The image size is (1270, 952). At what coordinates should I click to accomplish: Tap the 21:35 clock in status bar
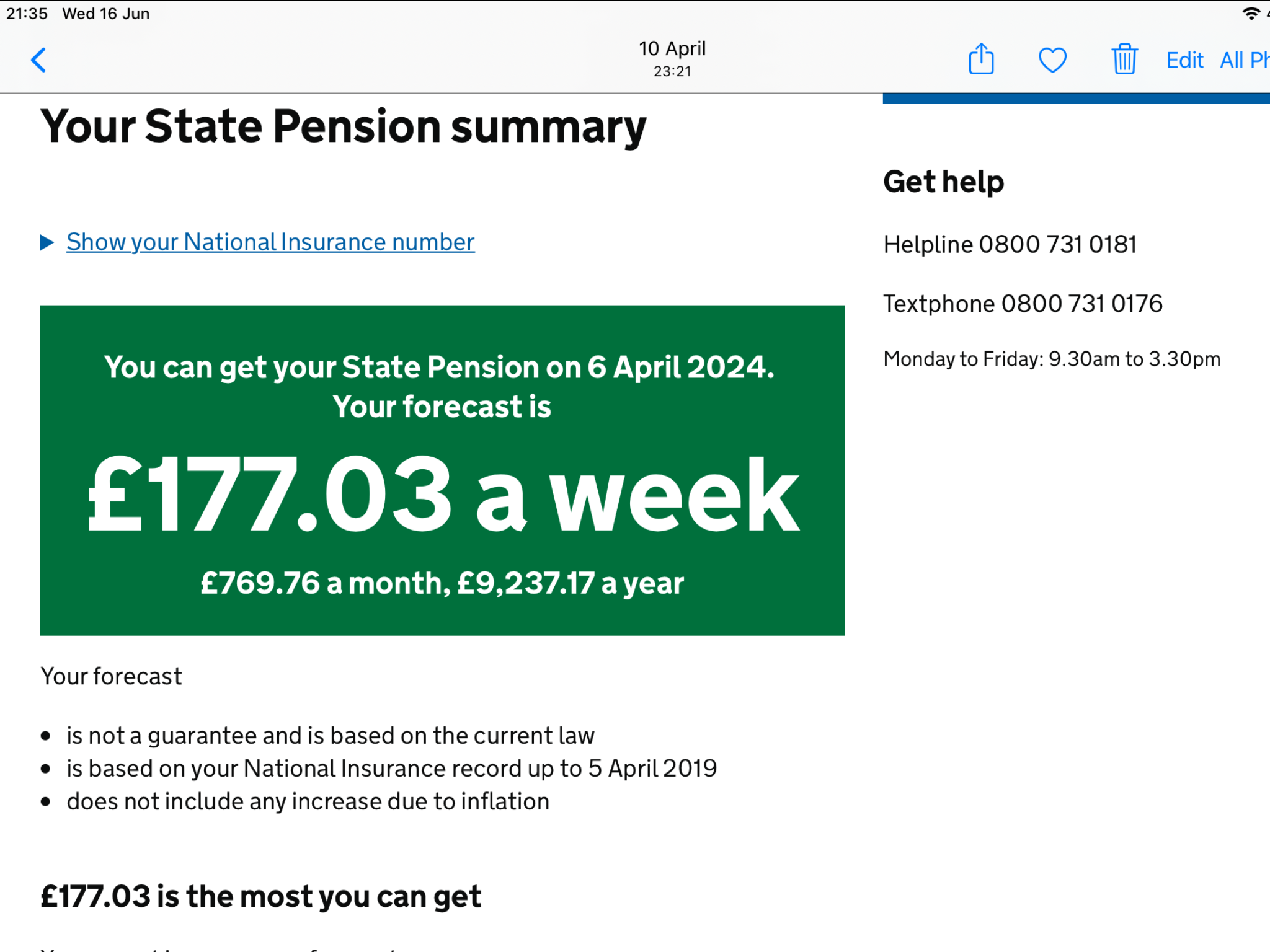[27, 14]
